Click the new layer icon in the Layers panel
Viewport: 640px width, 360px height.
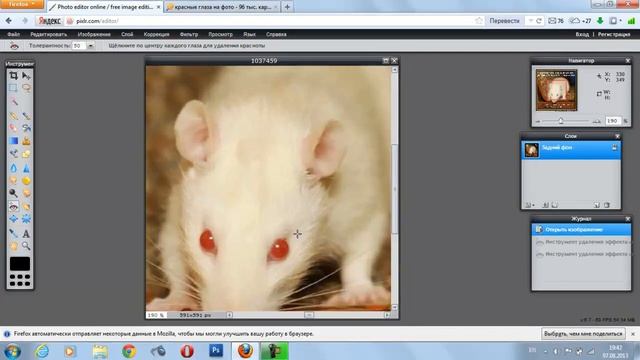[x=597, y=205]
